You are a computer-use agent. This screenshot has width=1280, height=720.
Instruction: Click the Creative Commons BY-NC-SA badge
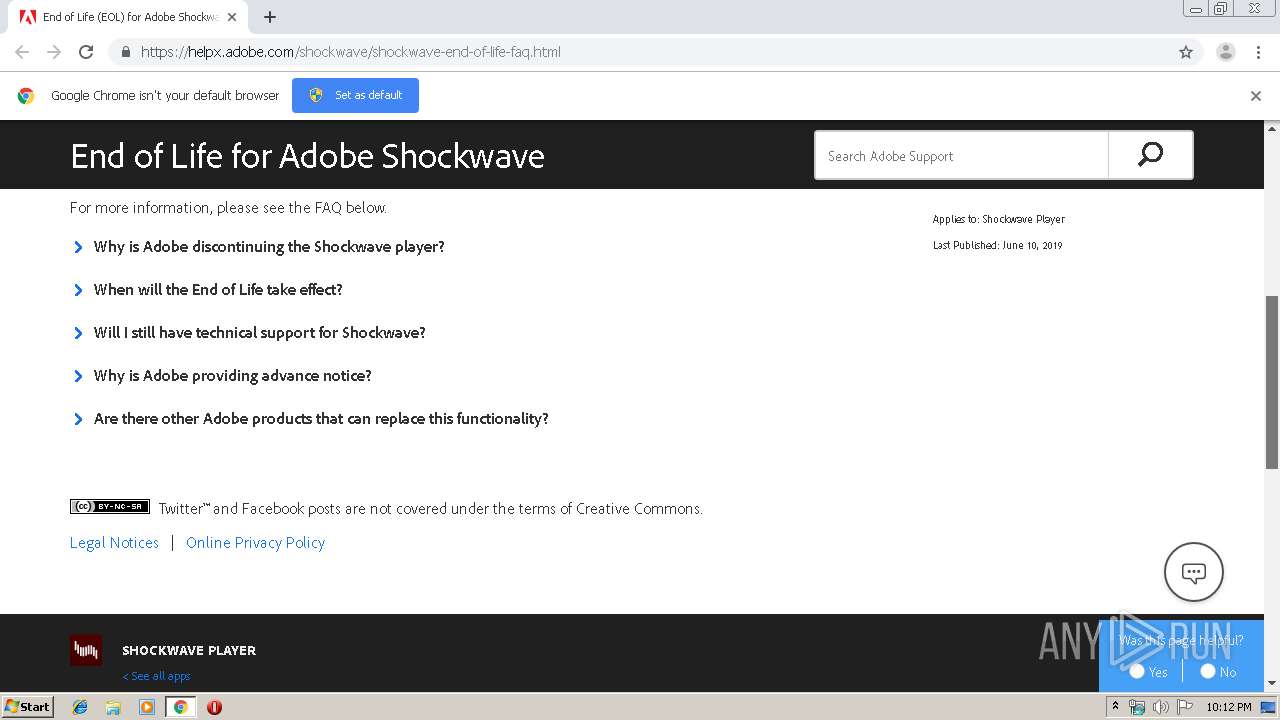coord(110,507)
